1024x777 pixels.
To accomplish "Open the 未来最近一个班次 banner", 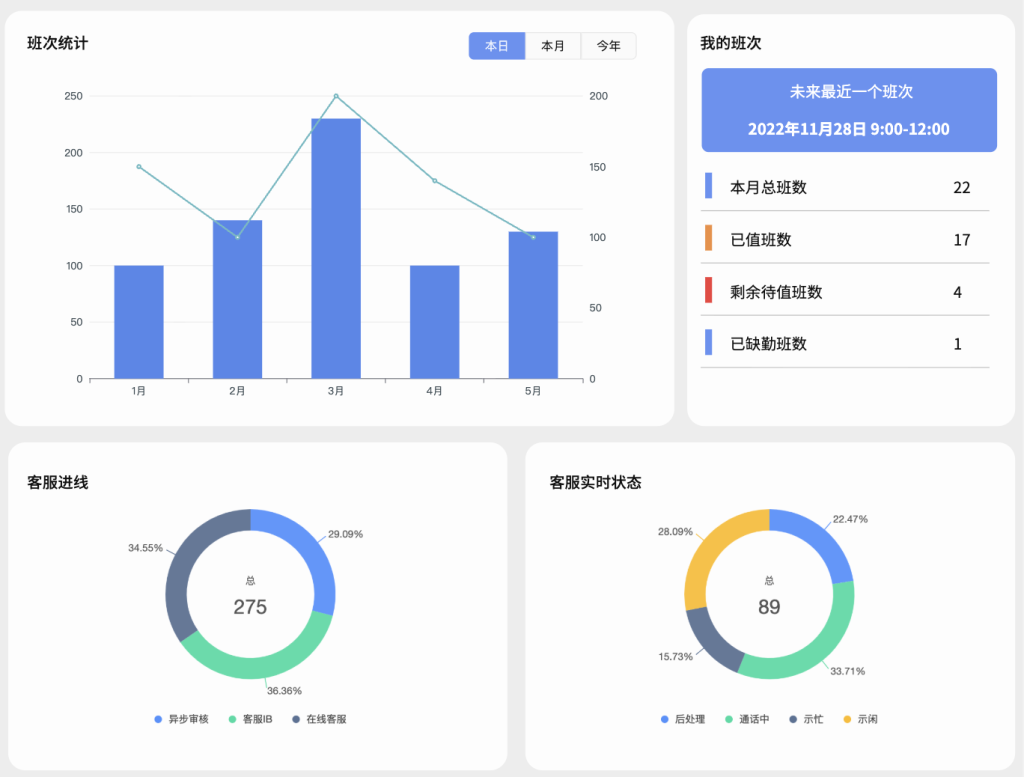I will [849, 110].
